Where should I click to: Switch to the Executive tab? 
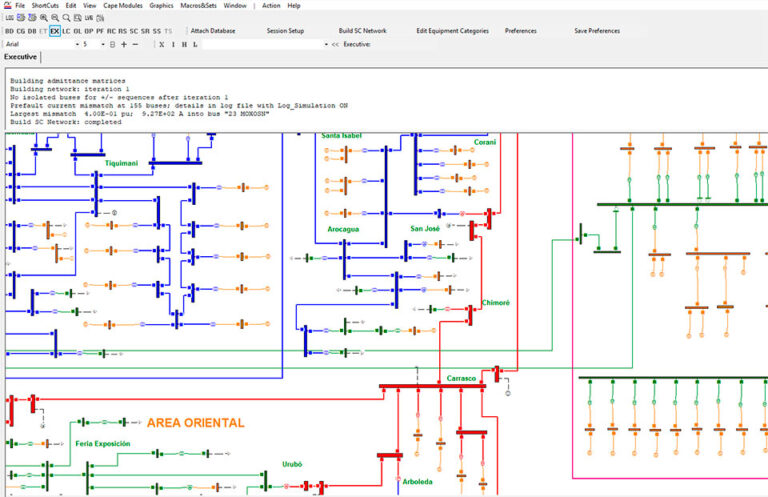click(21, 57)
